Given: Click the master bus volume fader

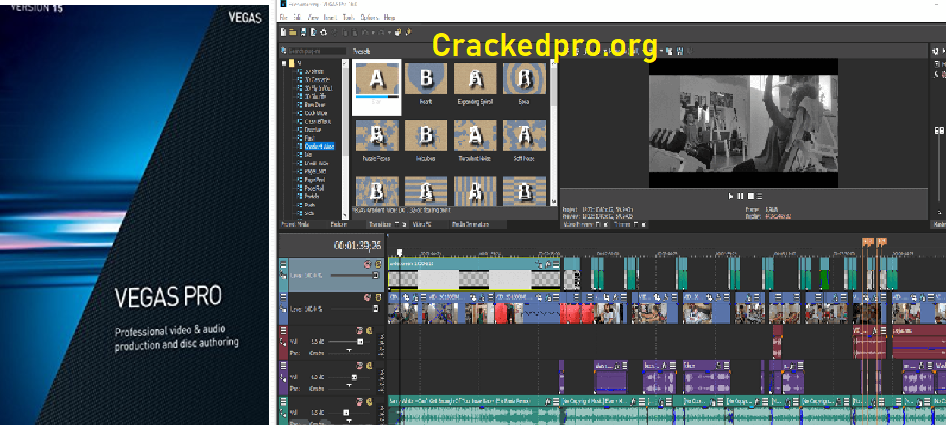Looking at the screenshot, I should (938, 130).
